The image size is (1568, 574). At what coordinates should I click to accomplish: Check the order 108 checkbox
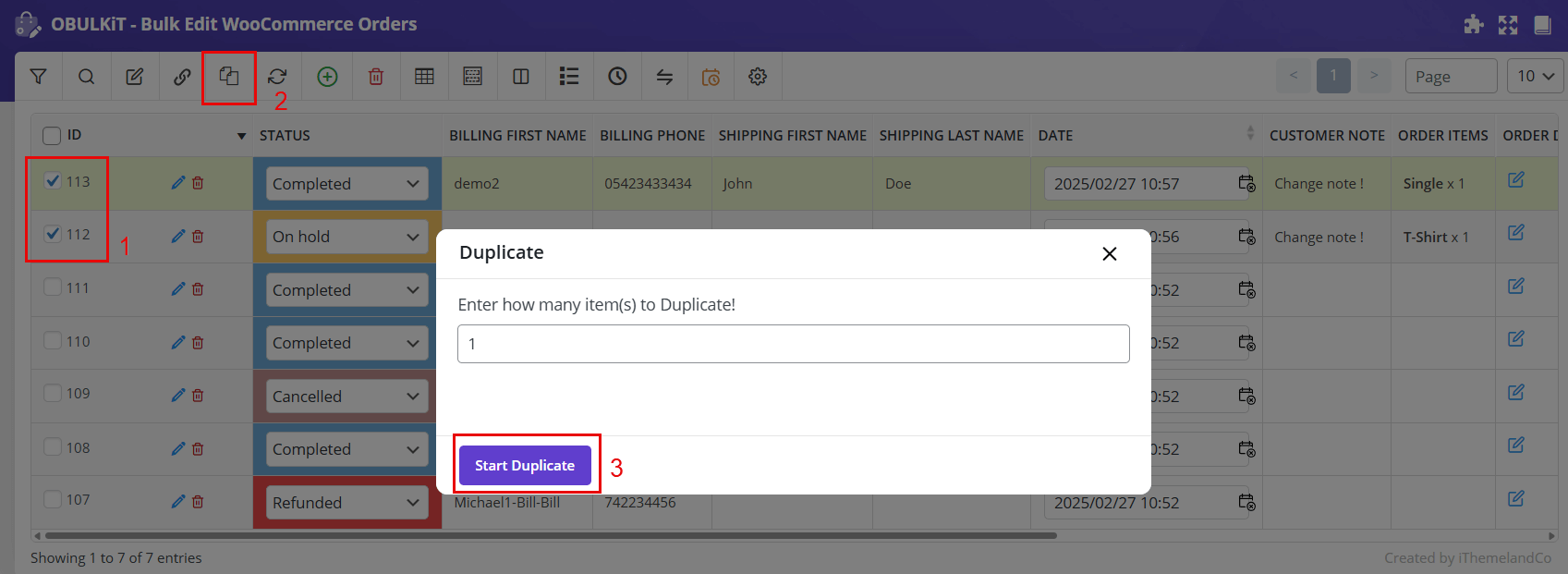[53, 447]
